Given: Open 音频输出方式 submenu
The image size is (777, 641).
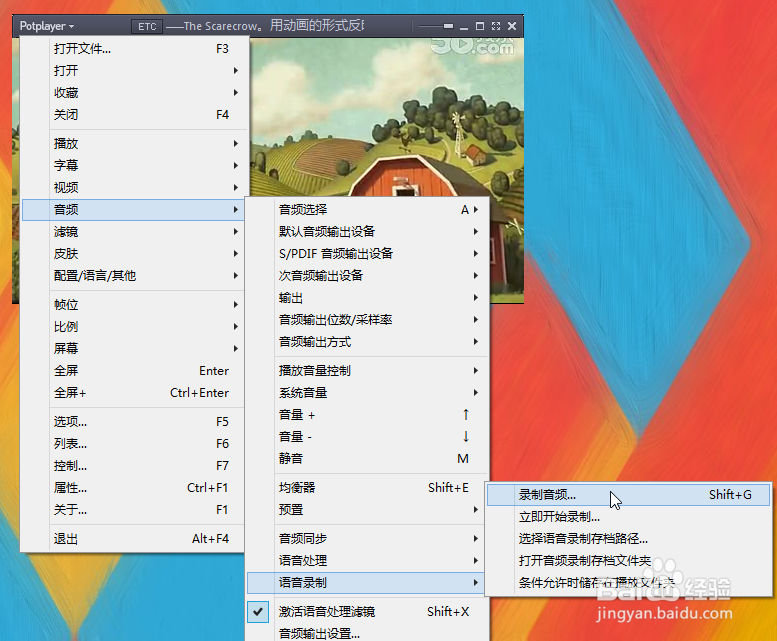Looking at the screenshot, I should (367, 342).
